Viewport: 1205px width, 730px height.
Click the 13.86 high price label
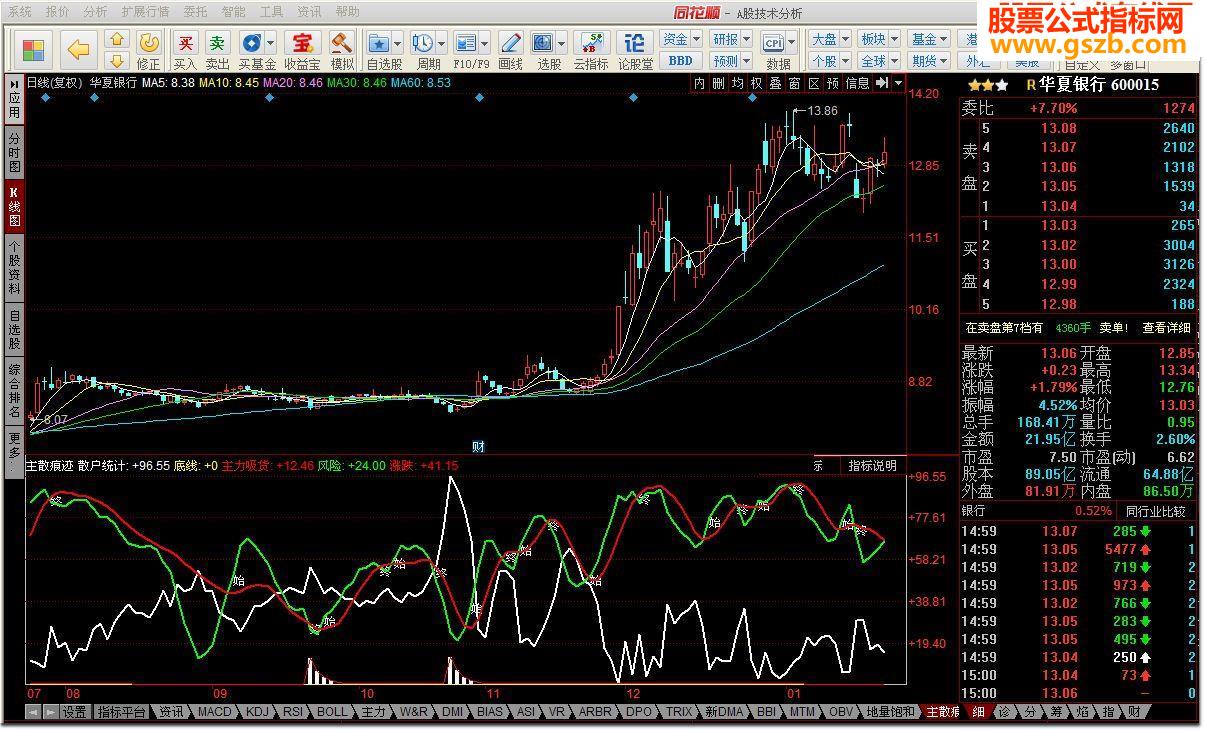(x=822, y=111)
